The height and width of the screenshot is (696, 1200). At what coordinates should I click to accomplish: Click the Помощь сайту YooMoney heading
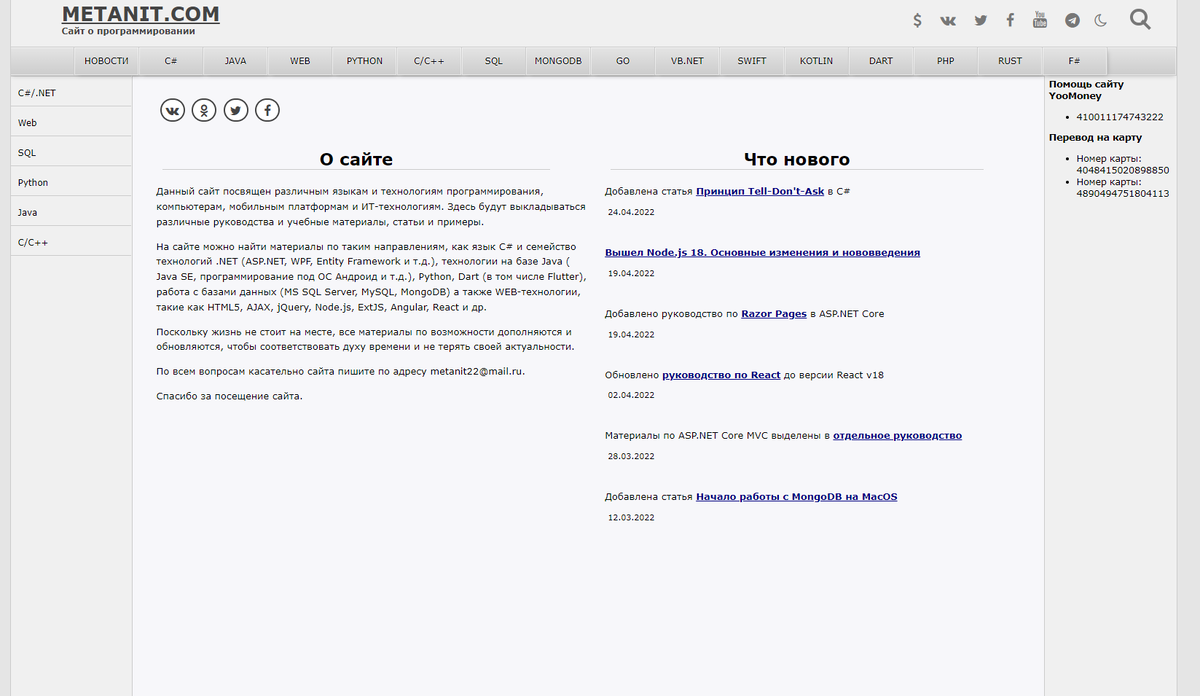pos(1086,90)
